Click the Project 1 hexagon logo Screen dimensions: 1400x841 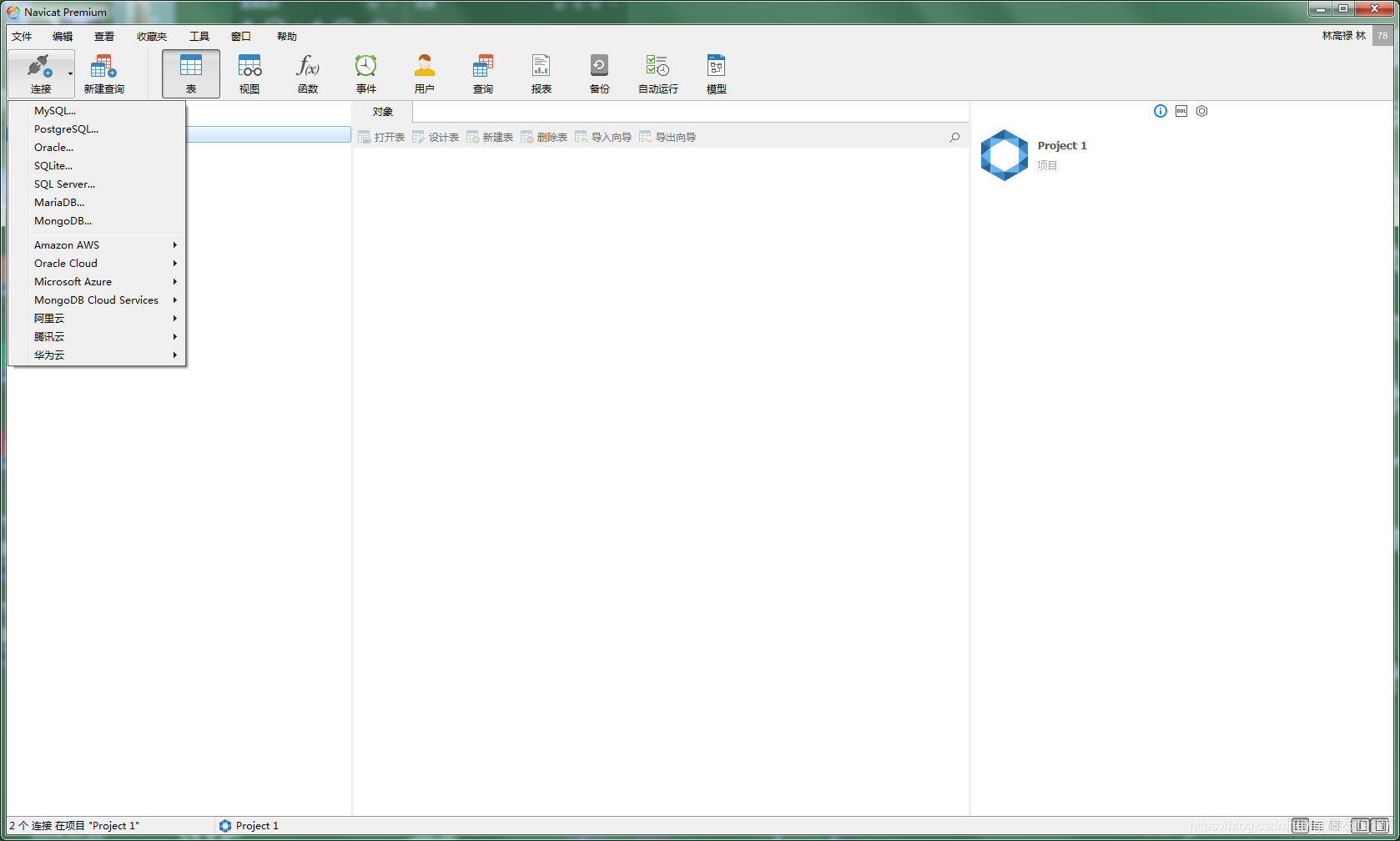click(1005, 155)
